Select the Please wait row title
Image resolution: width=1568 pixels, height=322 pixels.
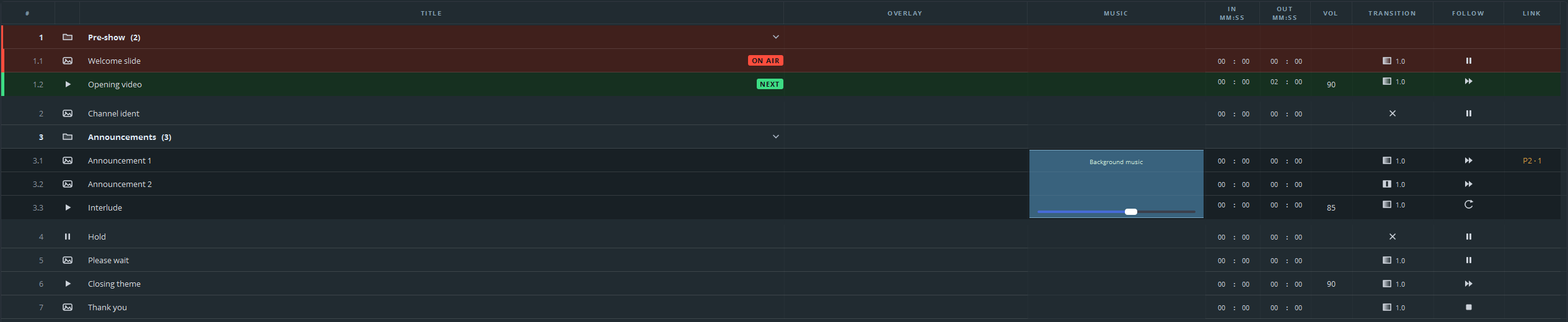[108, 260]
